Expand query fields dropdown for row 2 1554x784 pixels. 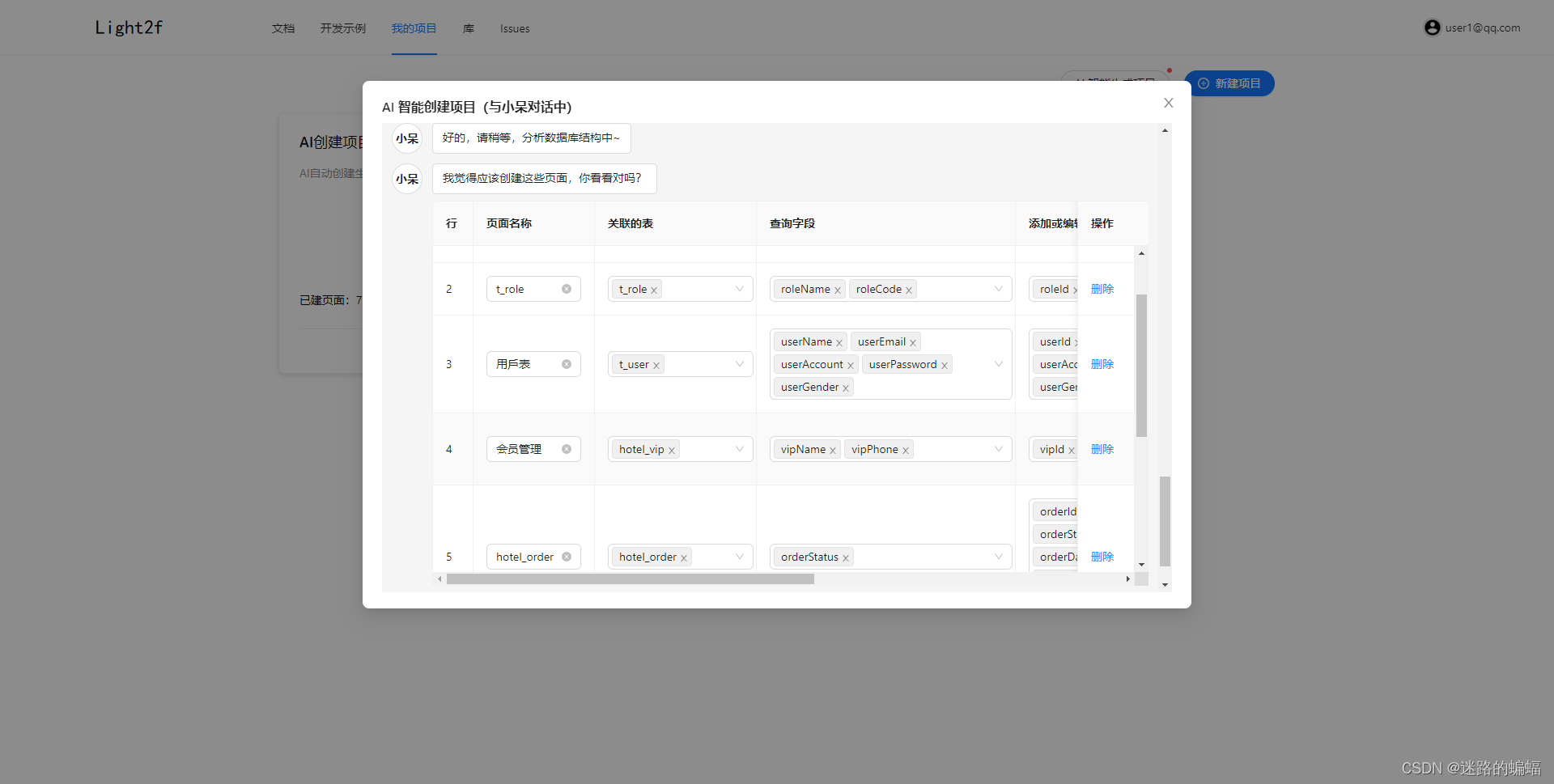click(999, 289)
